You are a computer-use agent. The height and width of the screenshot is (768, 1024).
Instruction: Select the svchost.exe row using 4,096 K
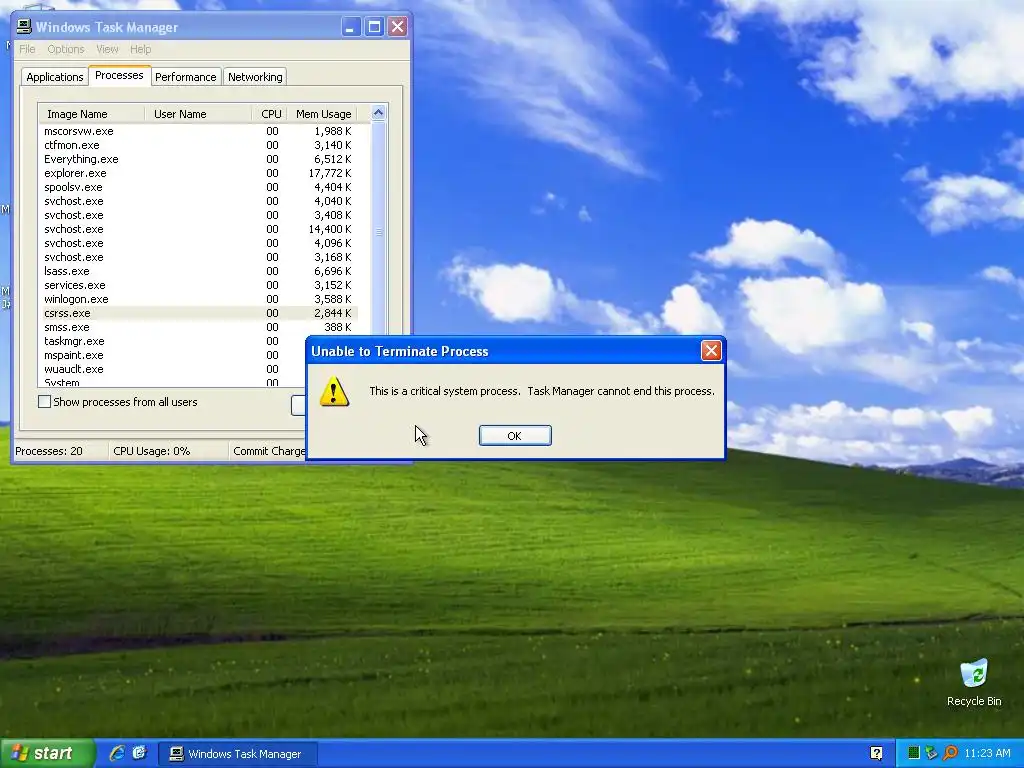click(199, 243)
